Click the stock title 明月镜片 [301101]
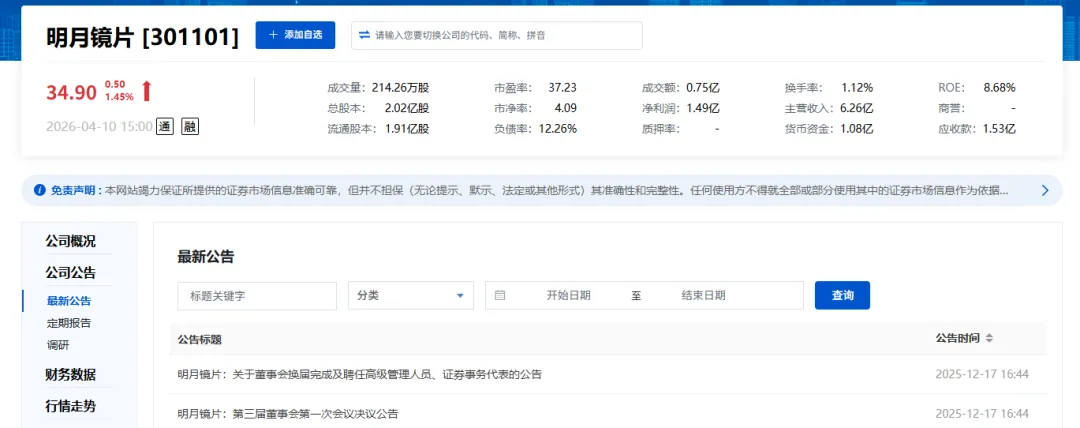 tap(143, 37)
